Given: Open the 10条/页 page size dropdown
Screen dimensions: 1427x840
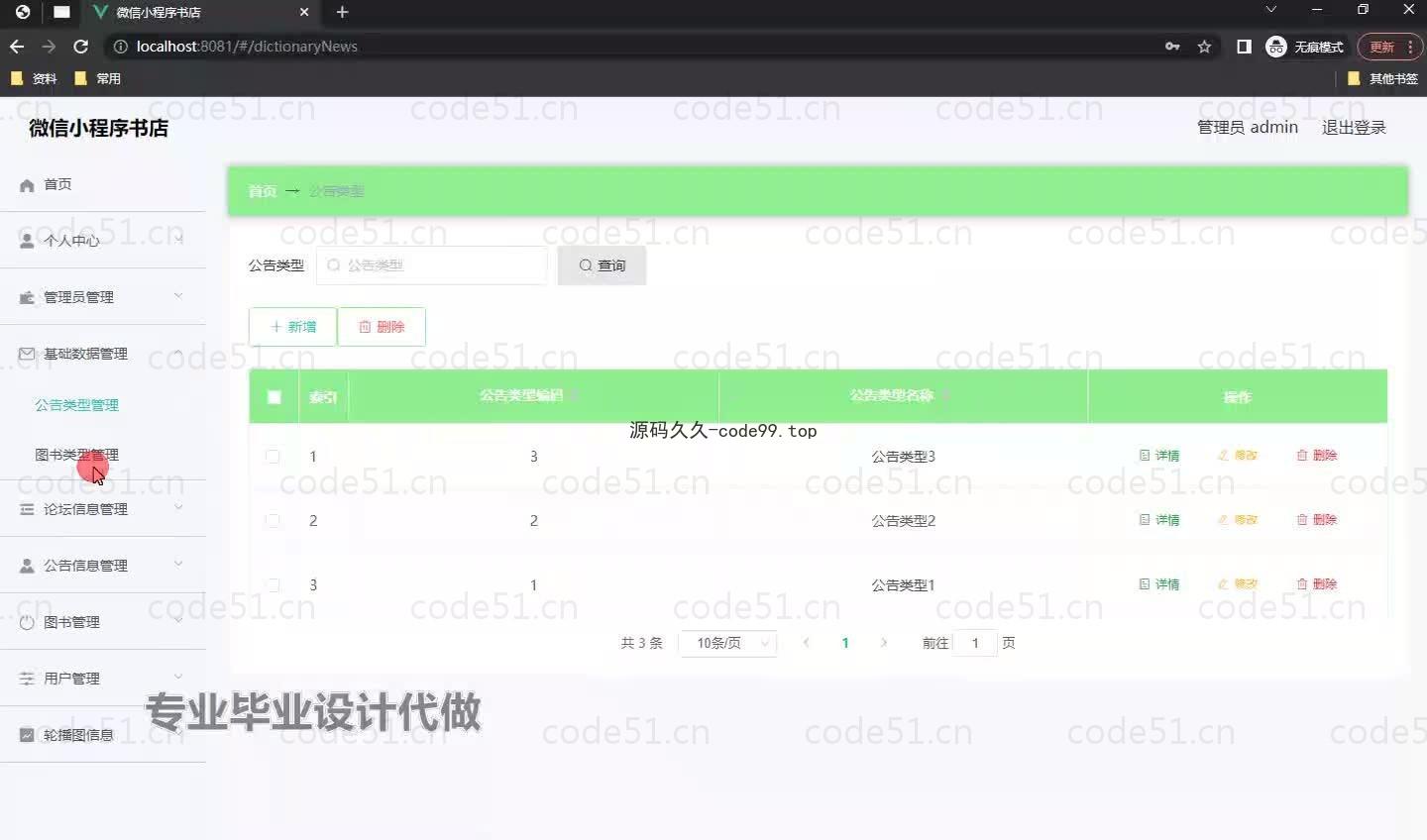Looking at the screenshot, I should point(728,643).
